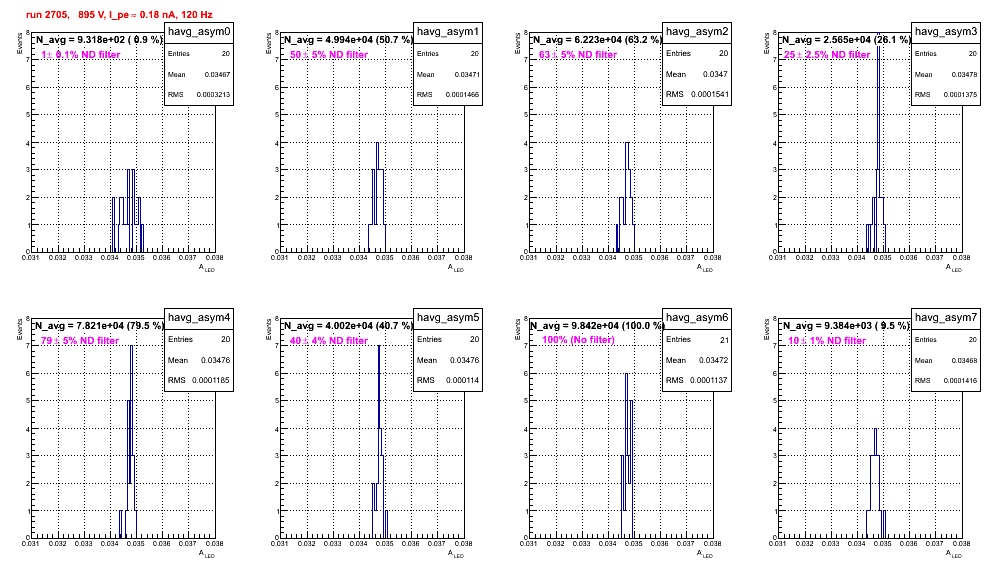Viewport: 996px width, 572px height.
Task: Click the N_avg = 4.002e+04 label
Action: (349, 325)
